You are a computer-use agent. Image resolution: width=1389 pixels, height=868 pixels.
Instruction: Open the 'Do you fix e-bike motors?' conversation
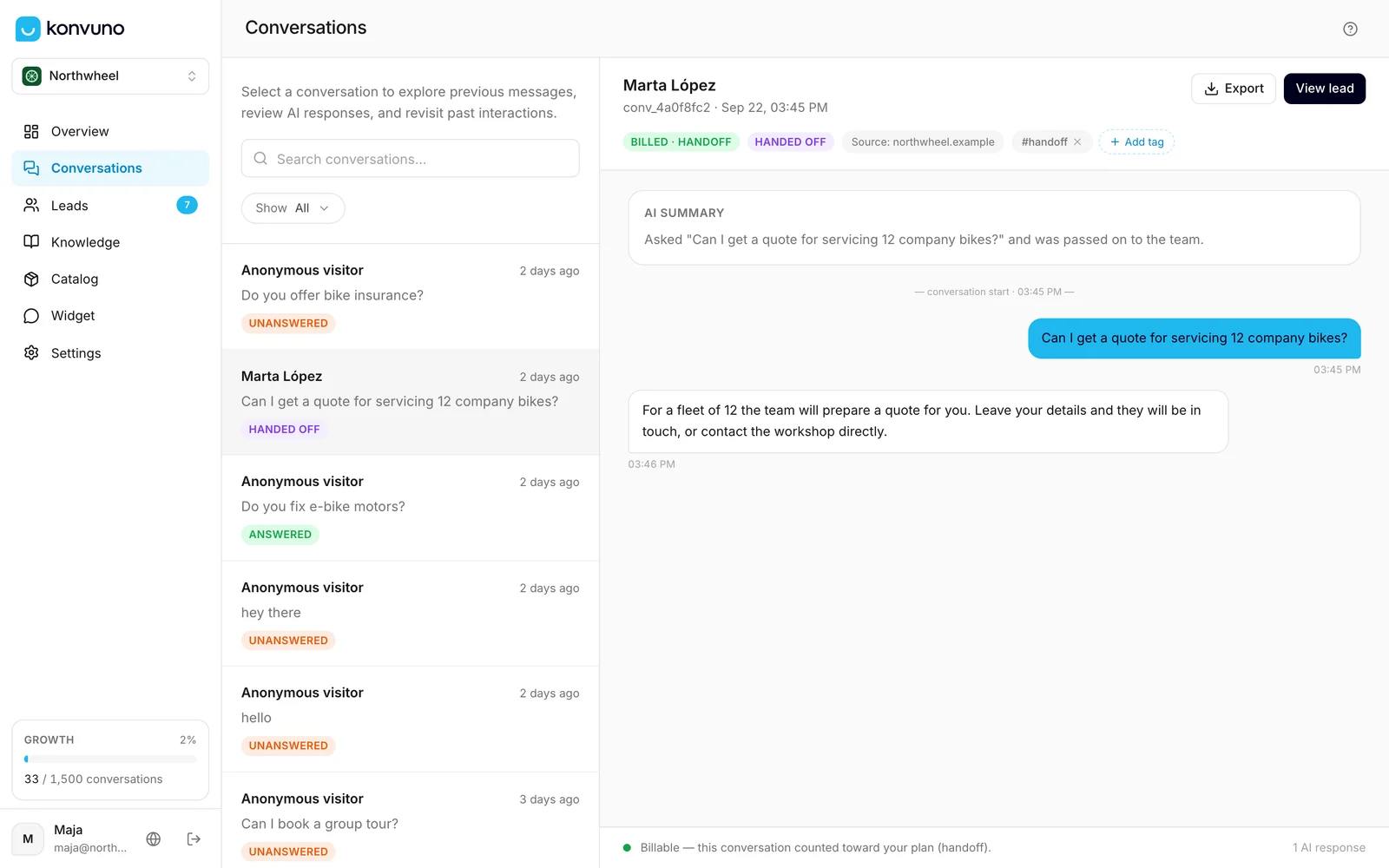tap(411, 508)
